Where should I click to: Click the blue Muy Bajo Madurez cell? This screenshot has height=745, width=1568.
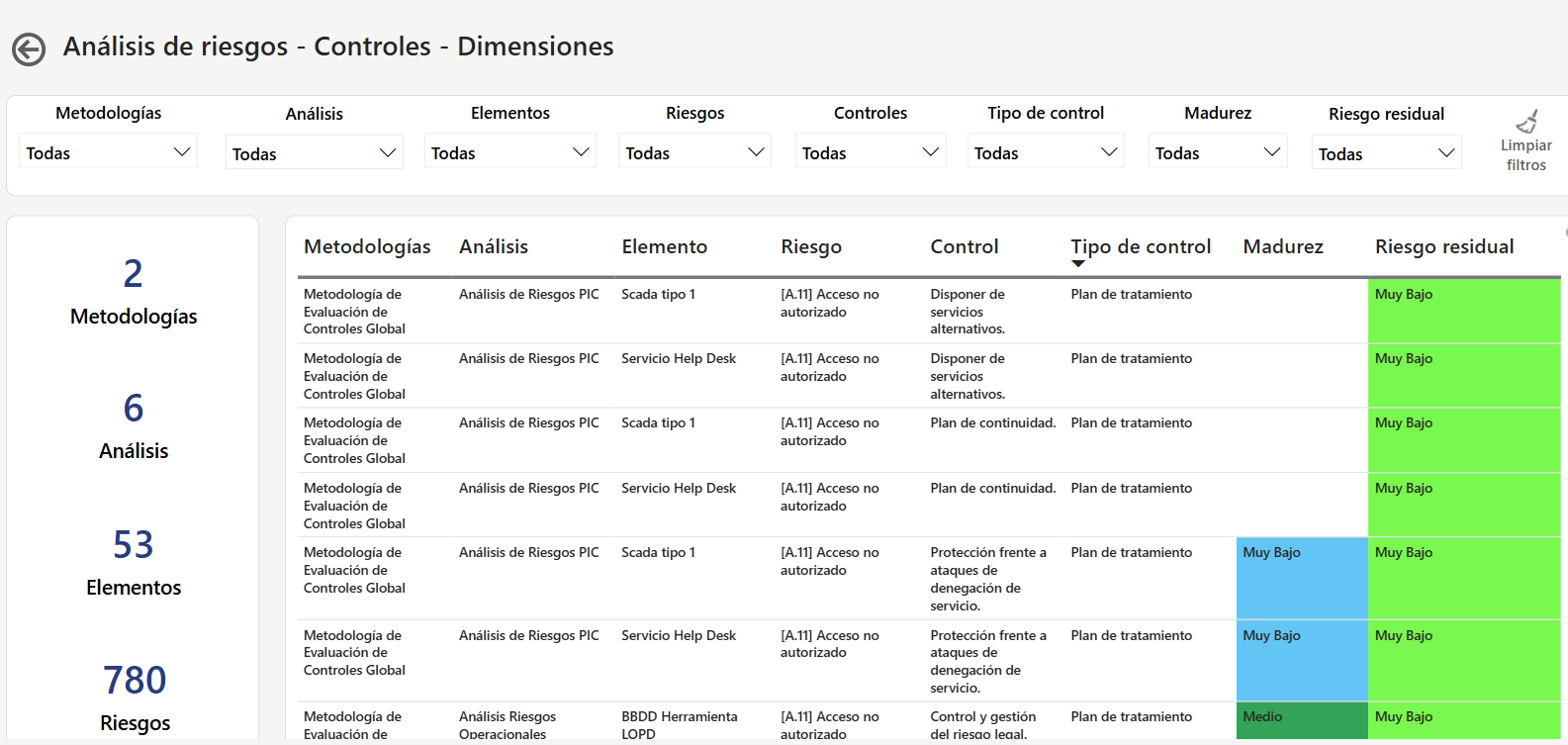coord(1301,578)
